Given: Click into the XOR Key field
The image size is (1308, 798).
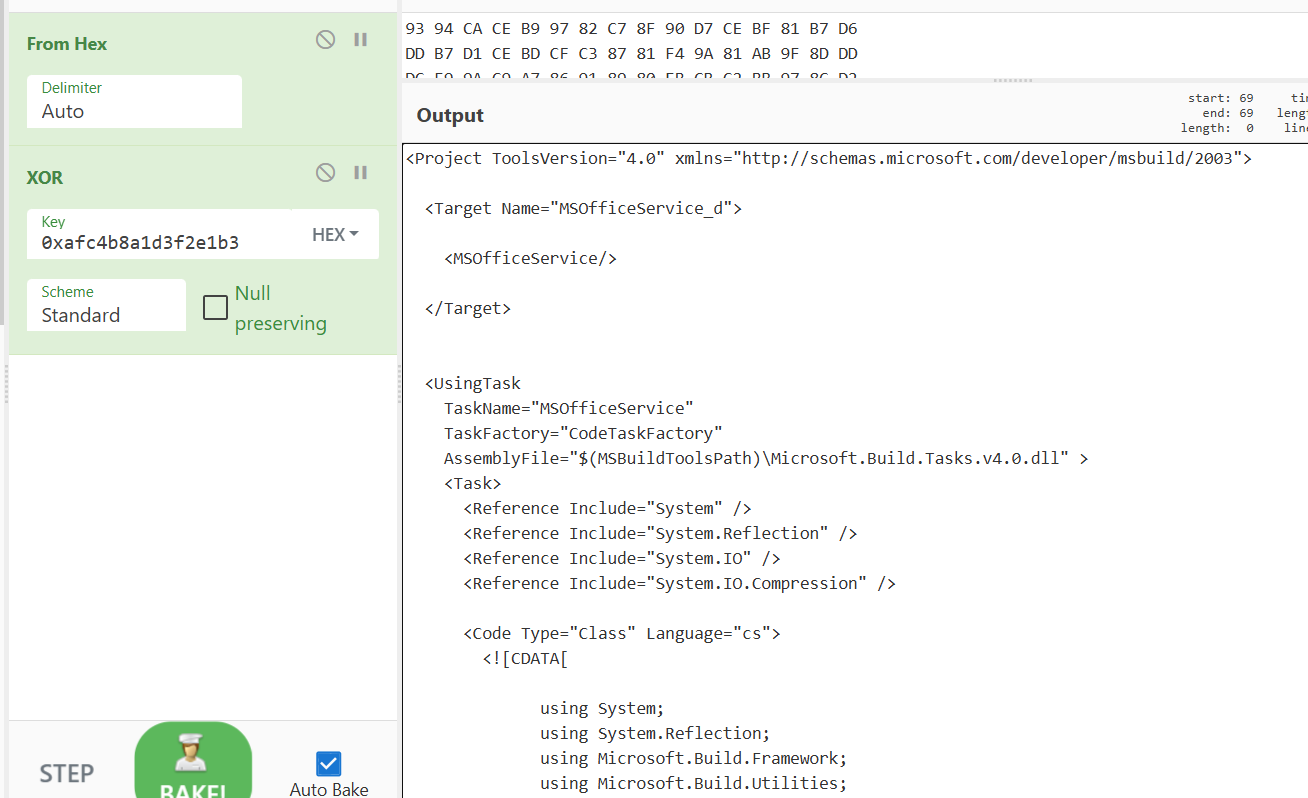Looking at the screenshot, I should [x=160, y=234].
